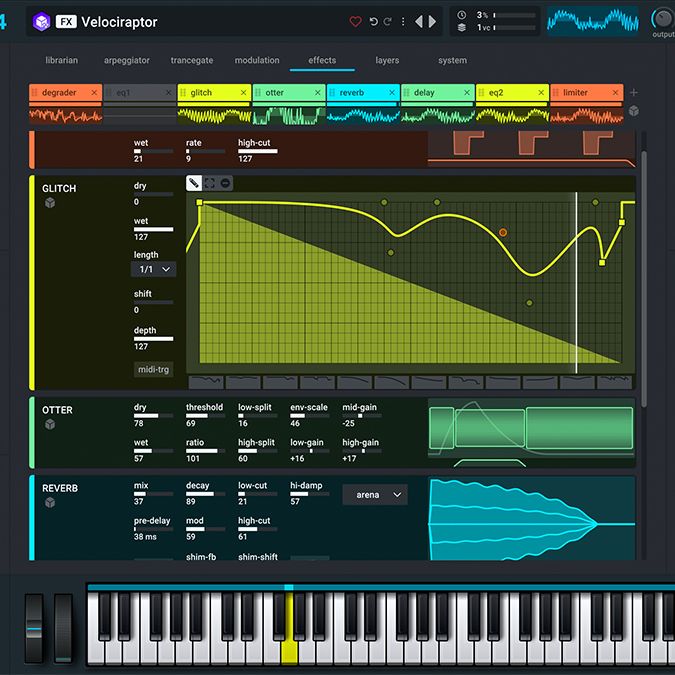Image resolution: width=675 pixels, height=675 pixels.
Task: Click the stacked layers voice count icon
Action: coord(461,28)
